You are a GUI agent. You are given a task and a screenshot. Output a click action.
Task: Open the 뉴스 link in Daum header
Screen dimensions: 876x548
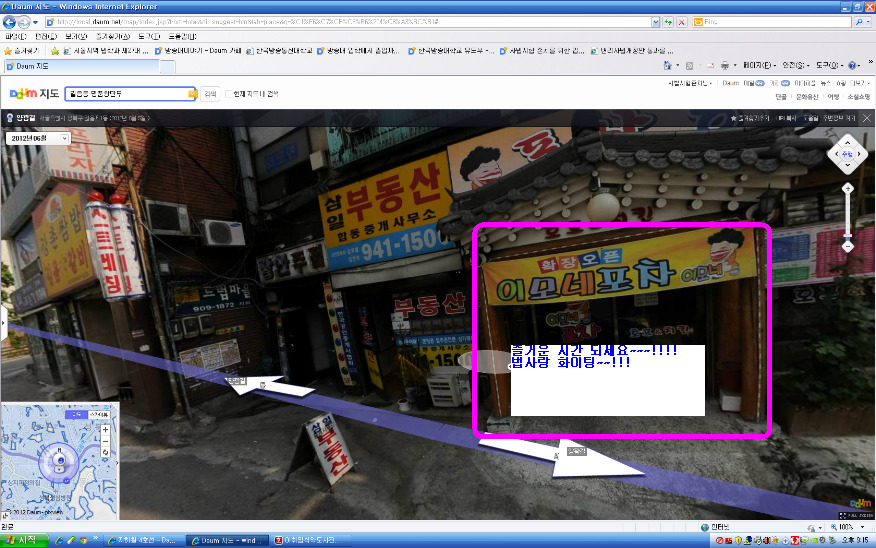coord(825,83)
